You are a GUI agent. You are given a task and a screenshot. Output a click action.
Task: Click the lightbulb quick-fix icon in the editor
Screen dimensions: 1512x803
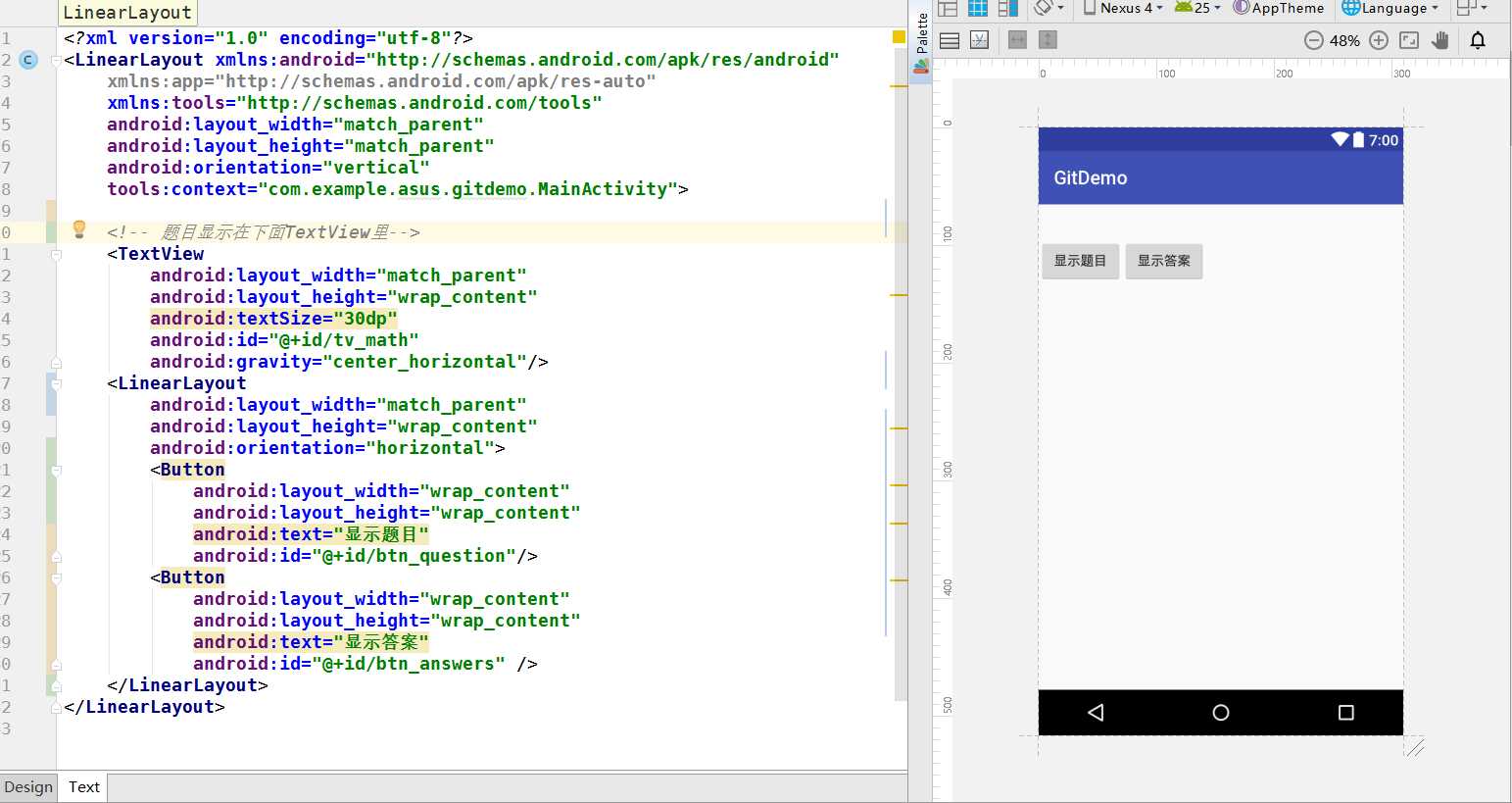coord(79,229)
